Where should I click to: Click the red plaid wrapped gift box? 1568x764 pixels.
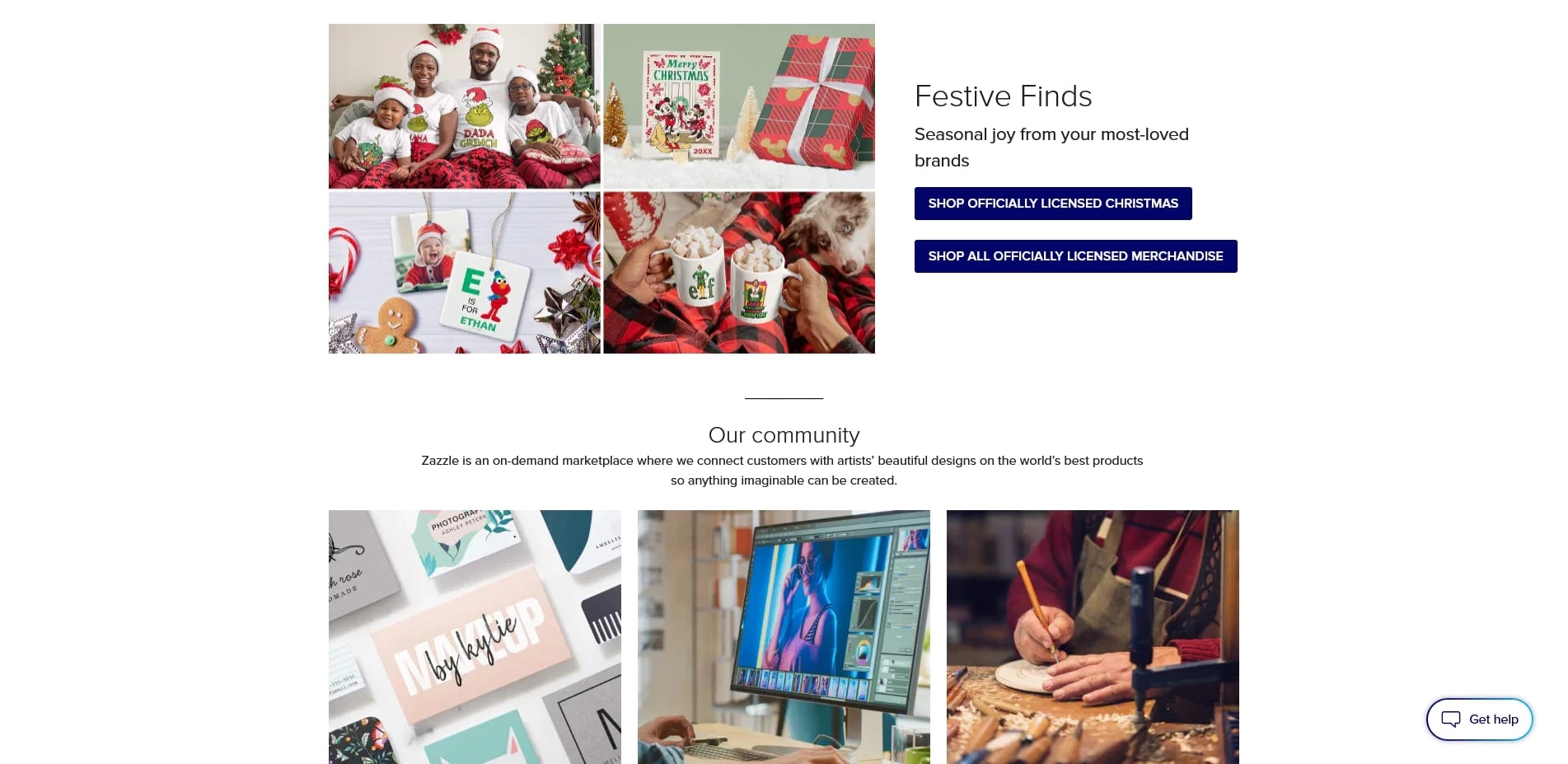click(x=813, y=99)
